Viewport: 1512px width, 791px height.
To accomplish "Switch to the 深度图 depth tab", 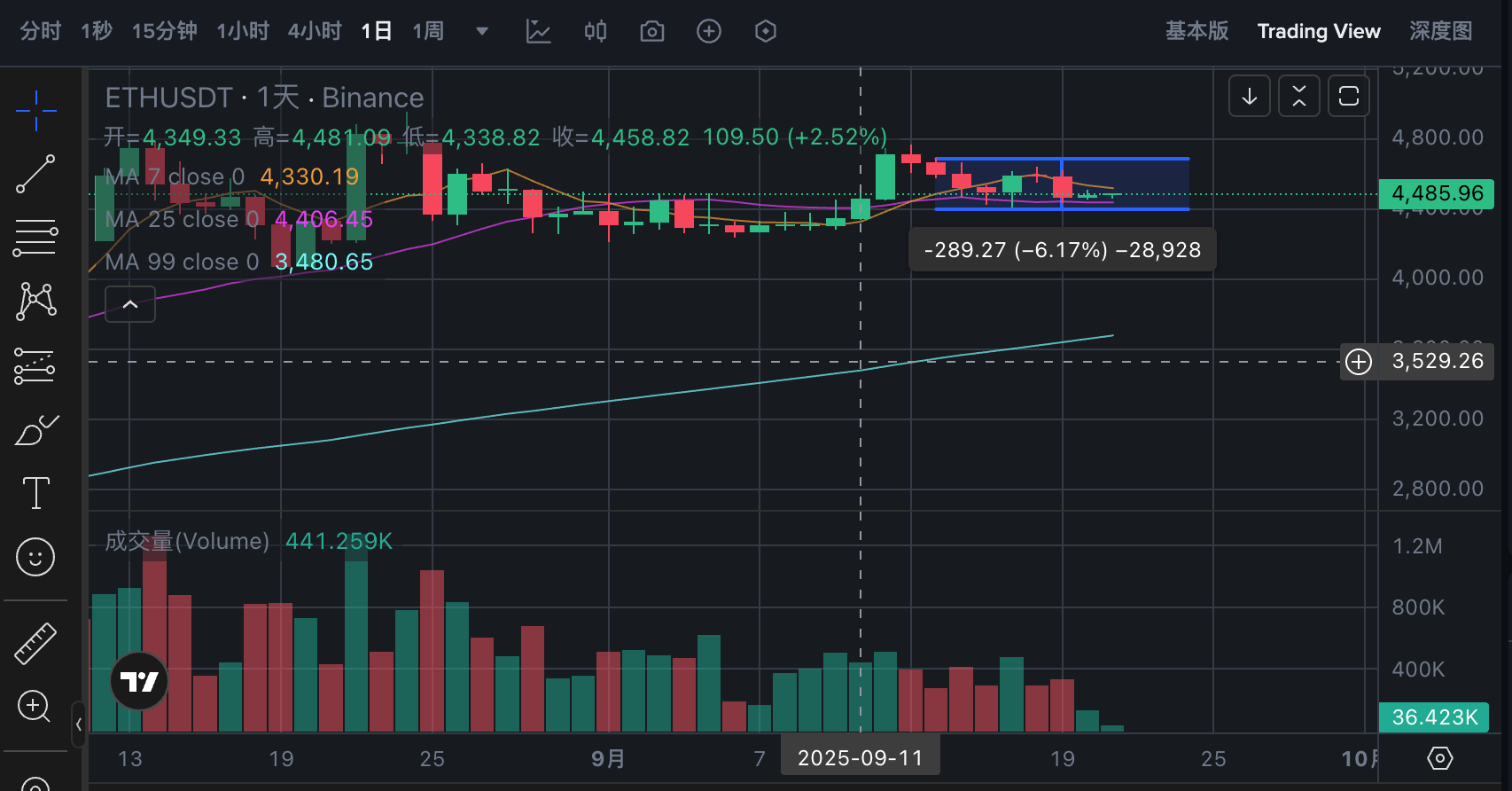I will click(1440, 32).
